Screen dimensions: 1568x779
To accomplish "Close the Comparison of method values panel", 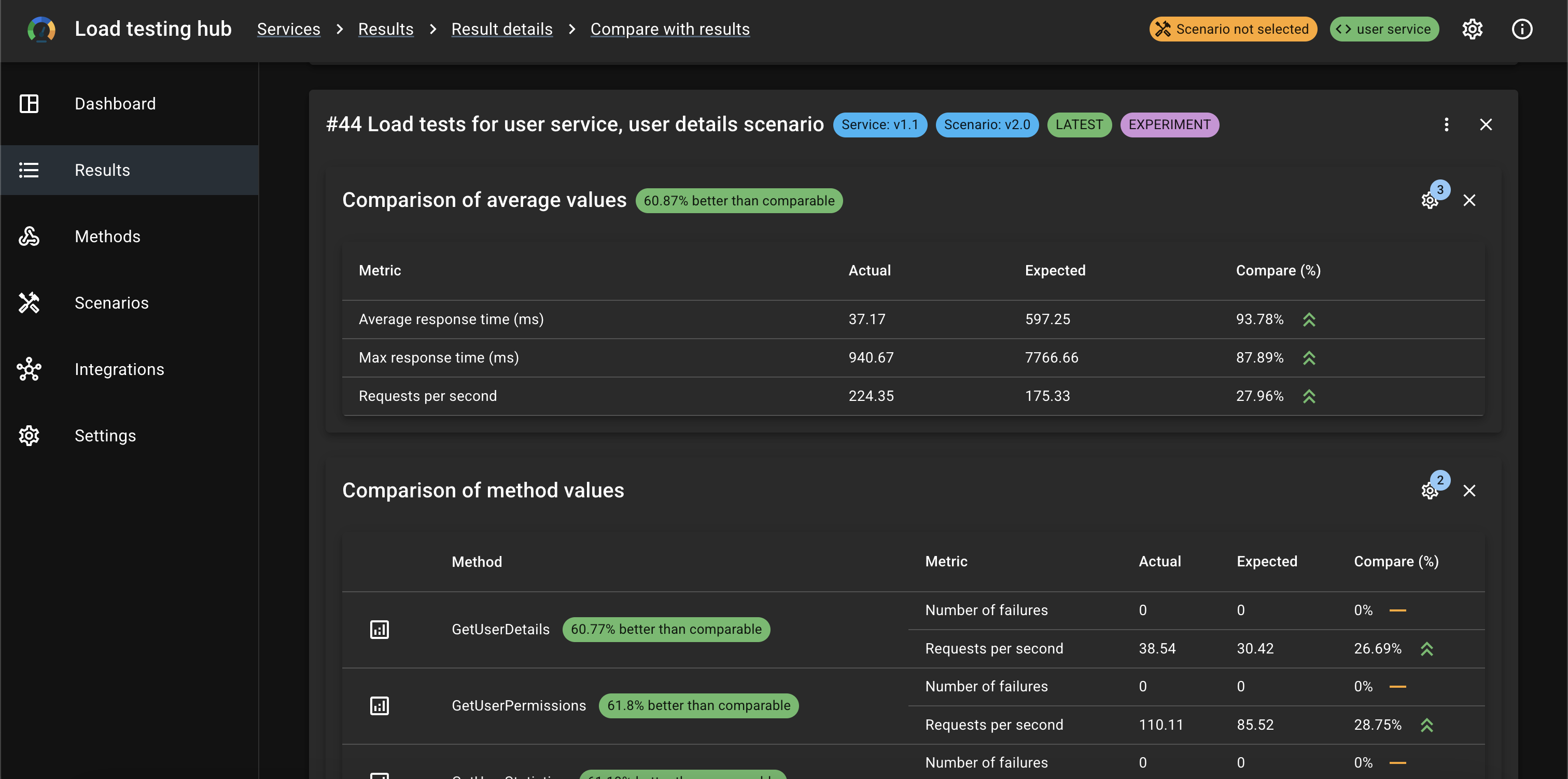I will [x=1469, y=491].
